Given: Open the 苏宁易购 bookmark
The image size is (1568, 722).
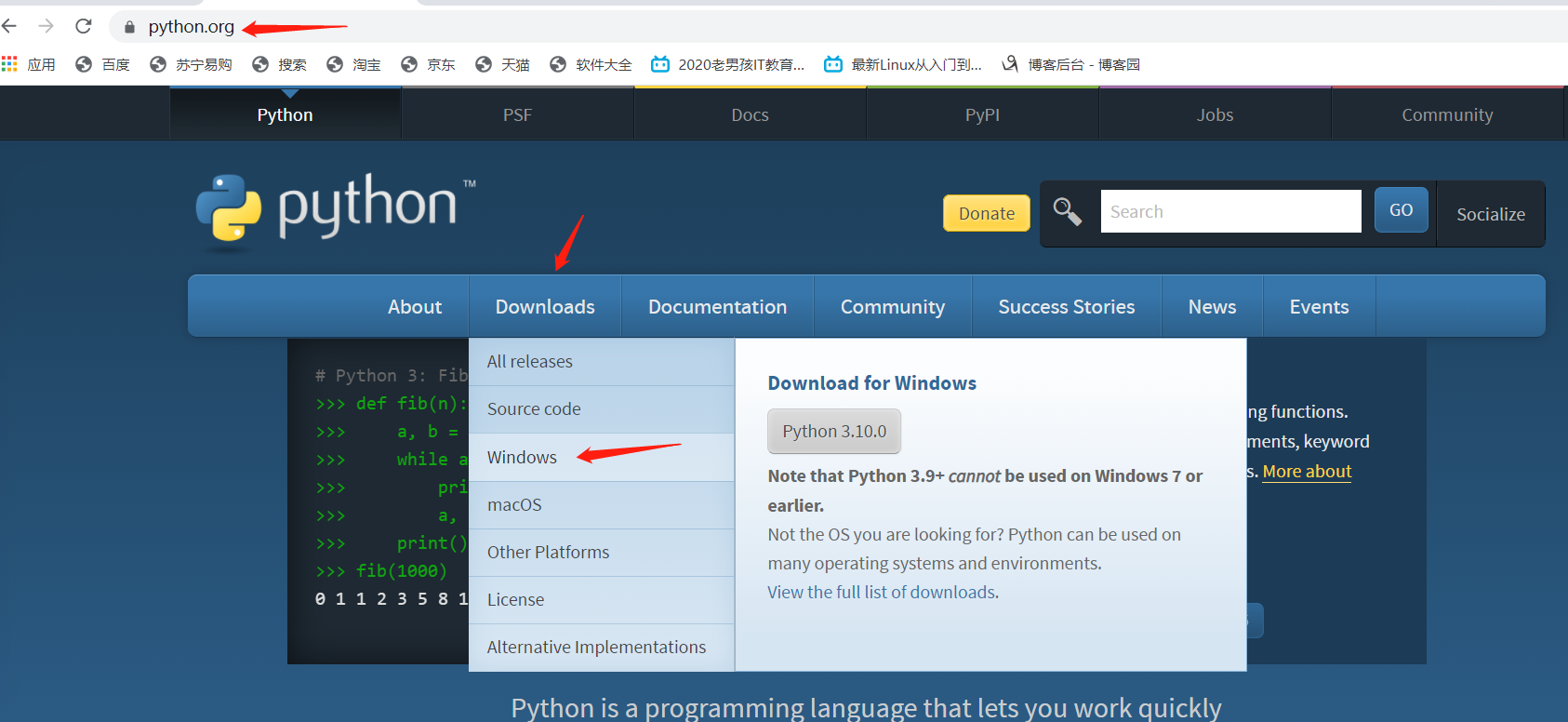Looking at the screenshot, I should tap(191, 64).
